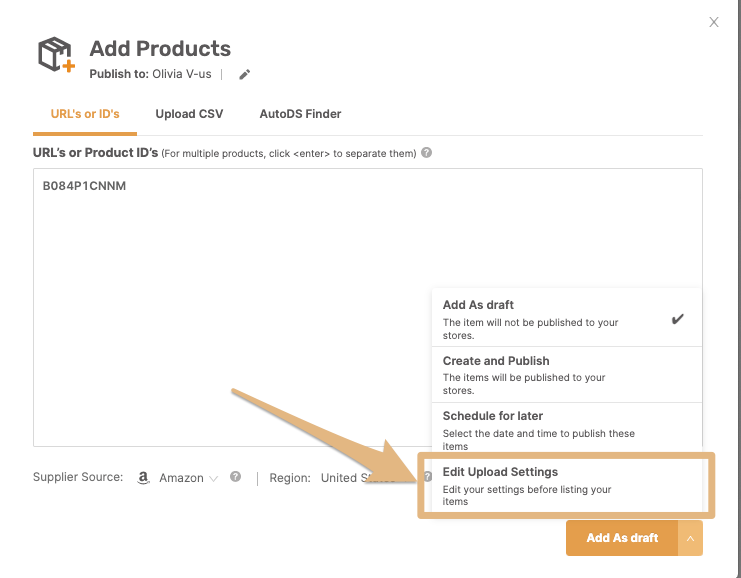The height and width of the screenshot is (578, 741).
Task: Click the Add Products box icon
Action: 56,54
